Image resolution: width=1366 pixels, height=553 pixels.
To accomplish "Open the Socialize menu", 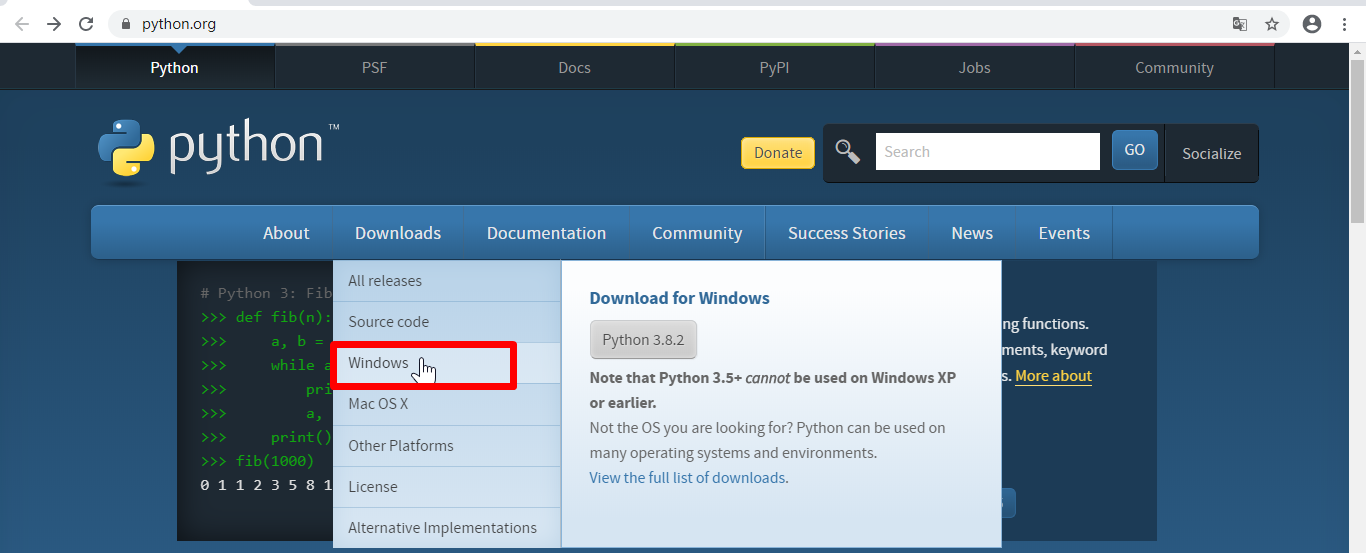I will click(x=1212, y=153).
